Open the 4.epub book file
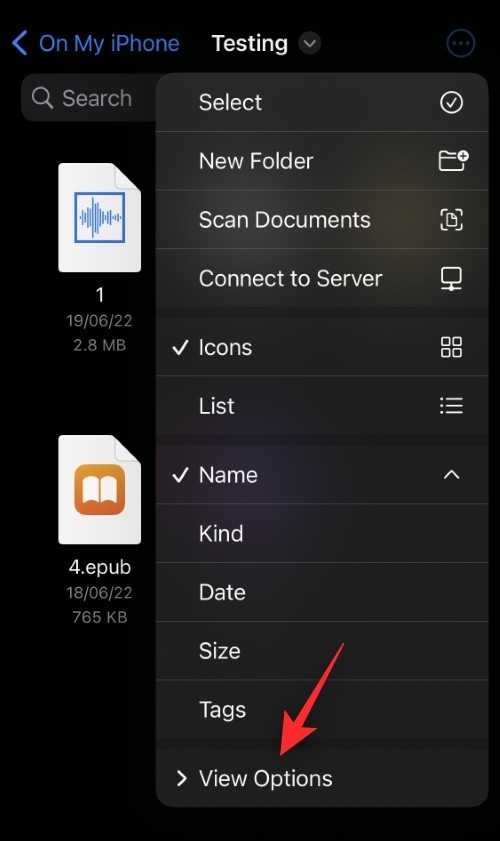The width and height of the screenshot is (500, 841). coord(99,490)
